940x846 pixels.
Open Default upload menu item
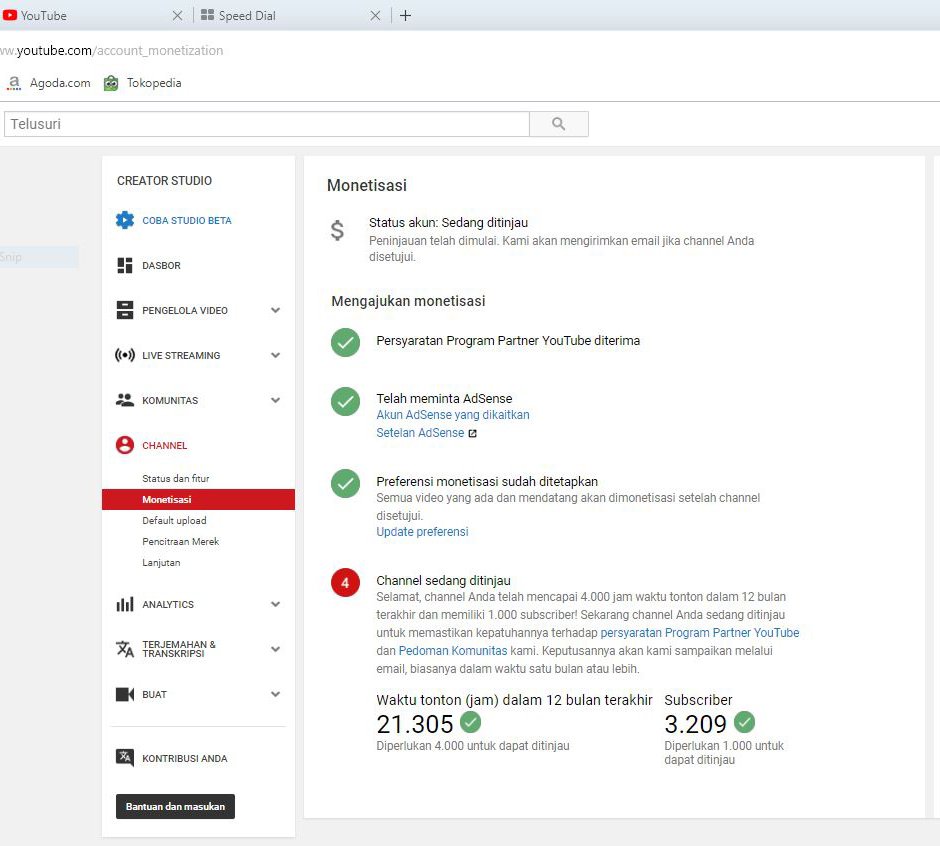[174, 520]
